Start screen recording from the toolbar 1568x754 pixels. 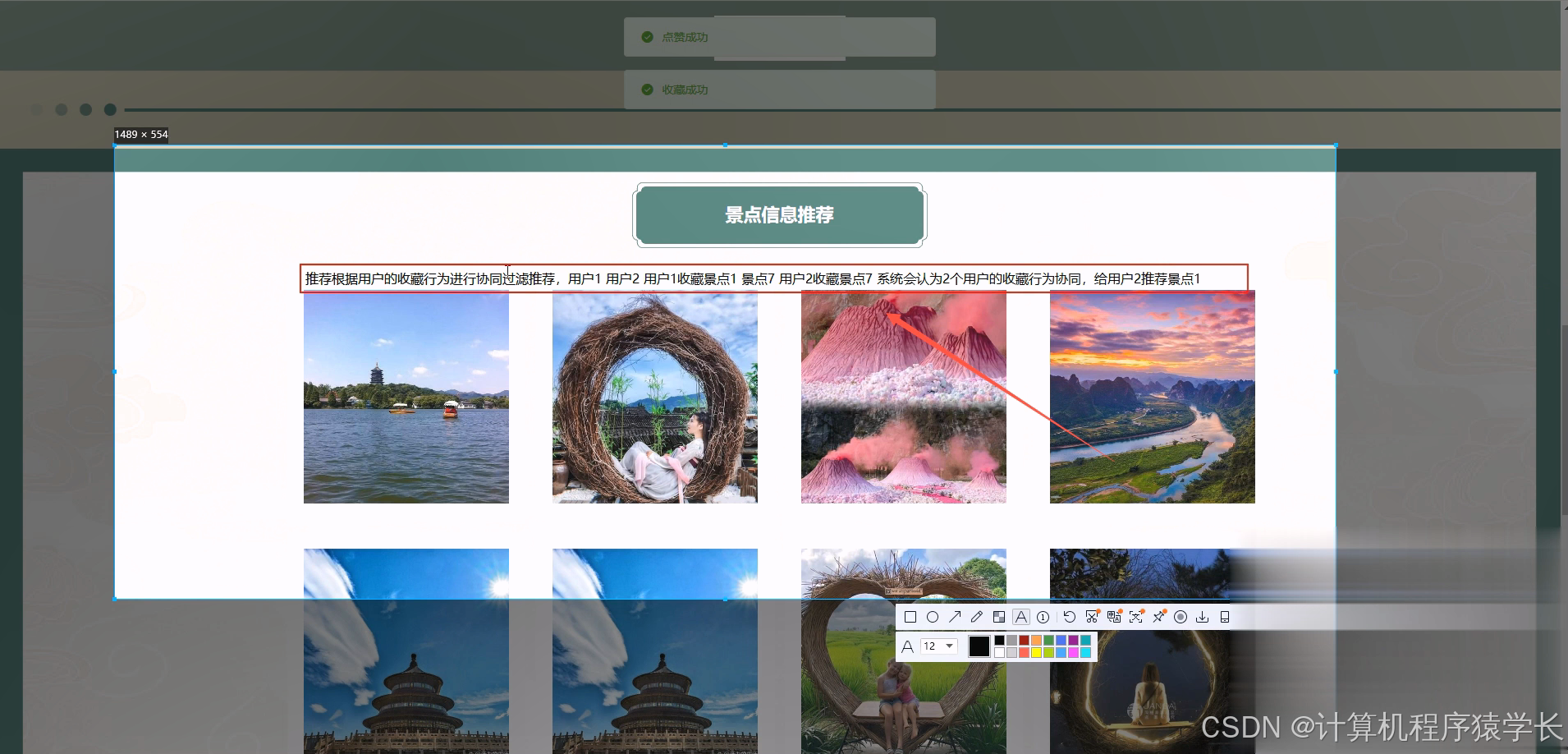[x=1181, y=617]
